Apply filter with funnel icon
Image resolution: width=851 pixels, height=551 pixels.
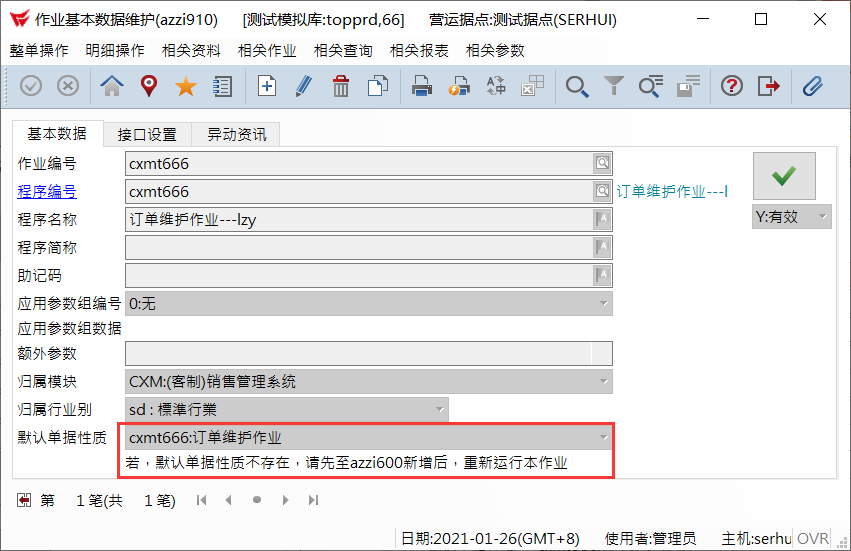(614, 86)
